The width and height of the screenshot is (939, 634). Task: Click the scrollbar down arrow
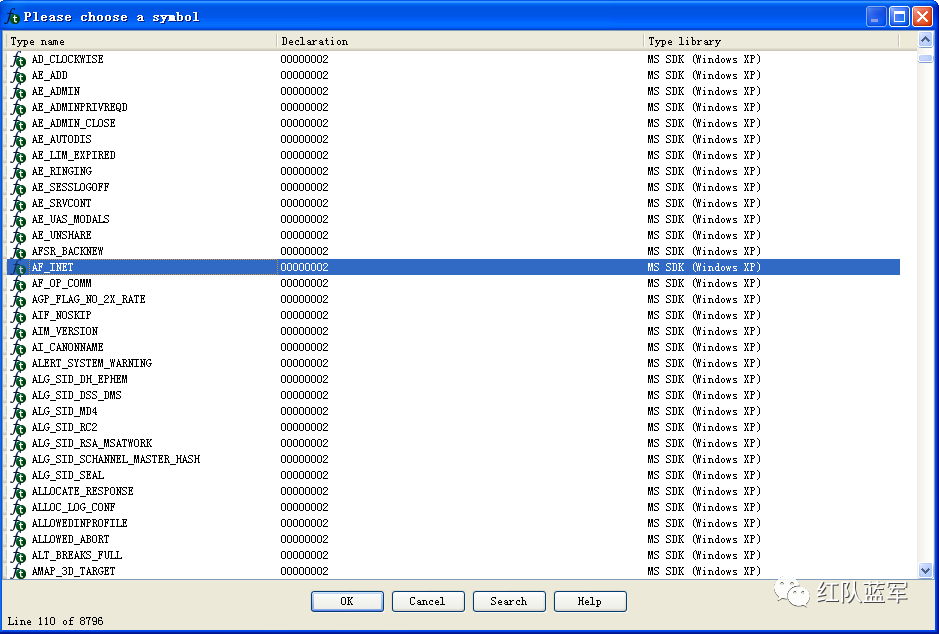tap(925, 571)
